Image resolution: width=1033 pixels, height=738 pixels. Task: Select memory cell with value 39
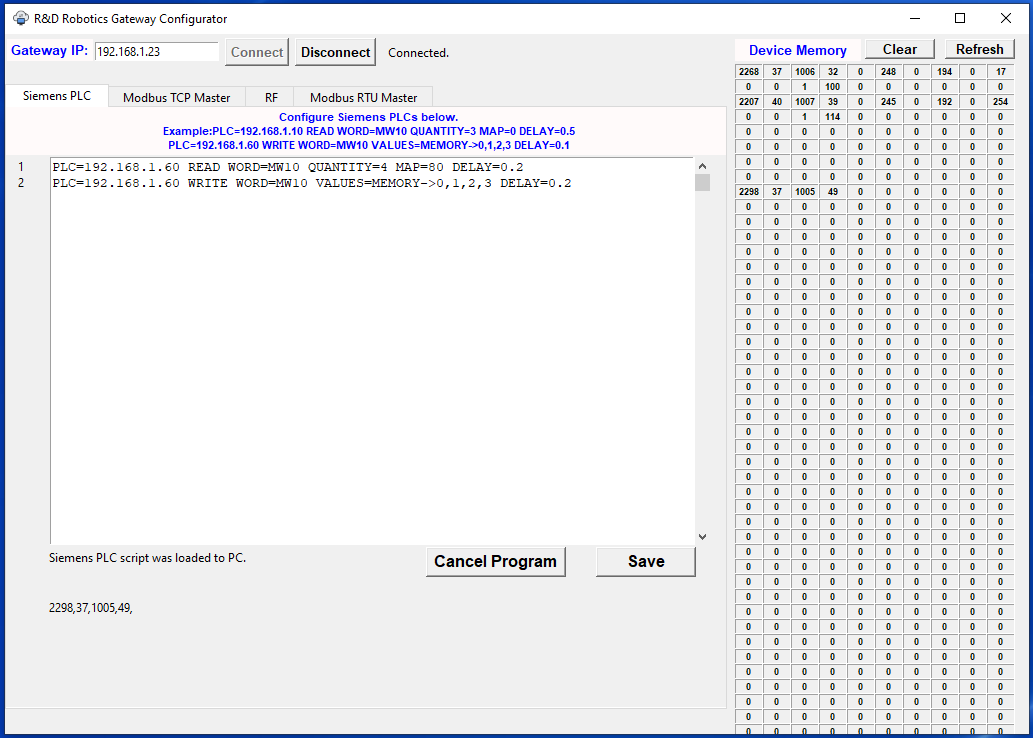click(832, 101)
